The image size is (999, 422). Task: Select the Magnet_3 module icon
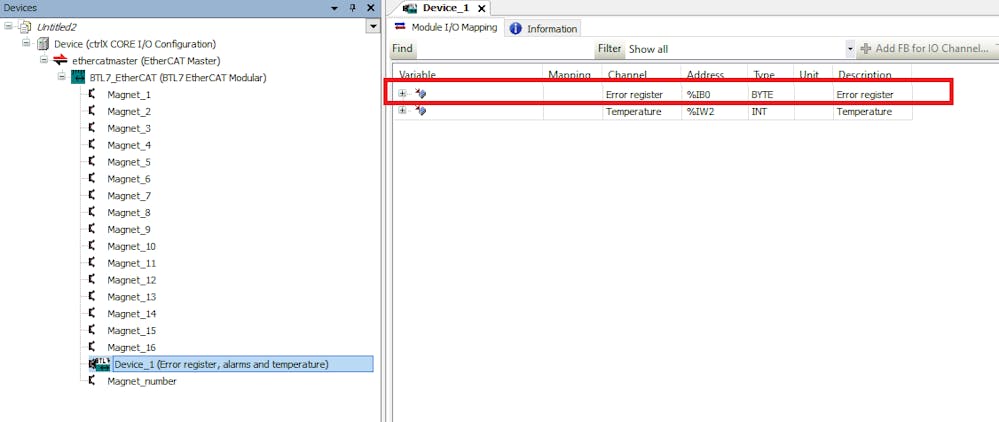[x=93, y=128]
